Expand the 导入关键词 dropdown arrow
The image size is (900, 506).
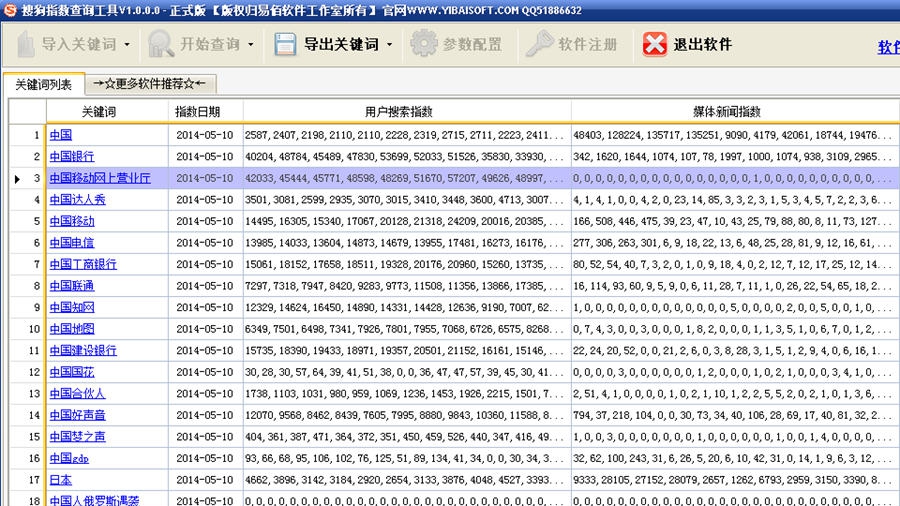pyautogui.click(x=126, y=45)
